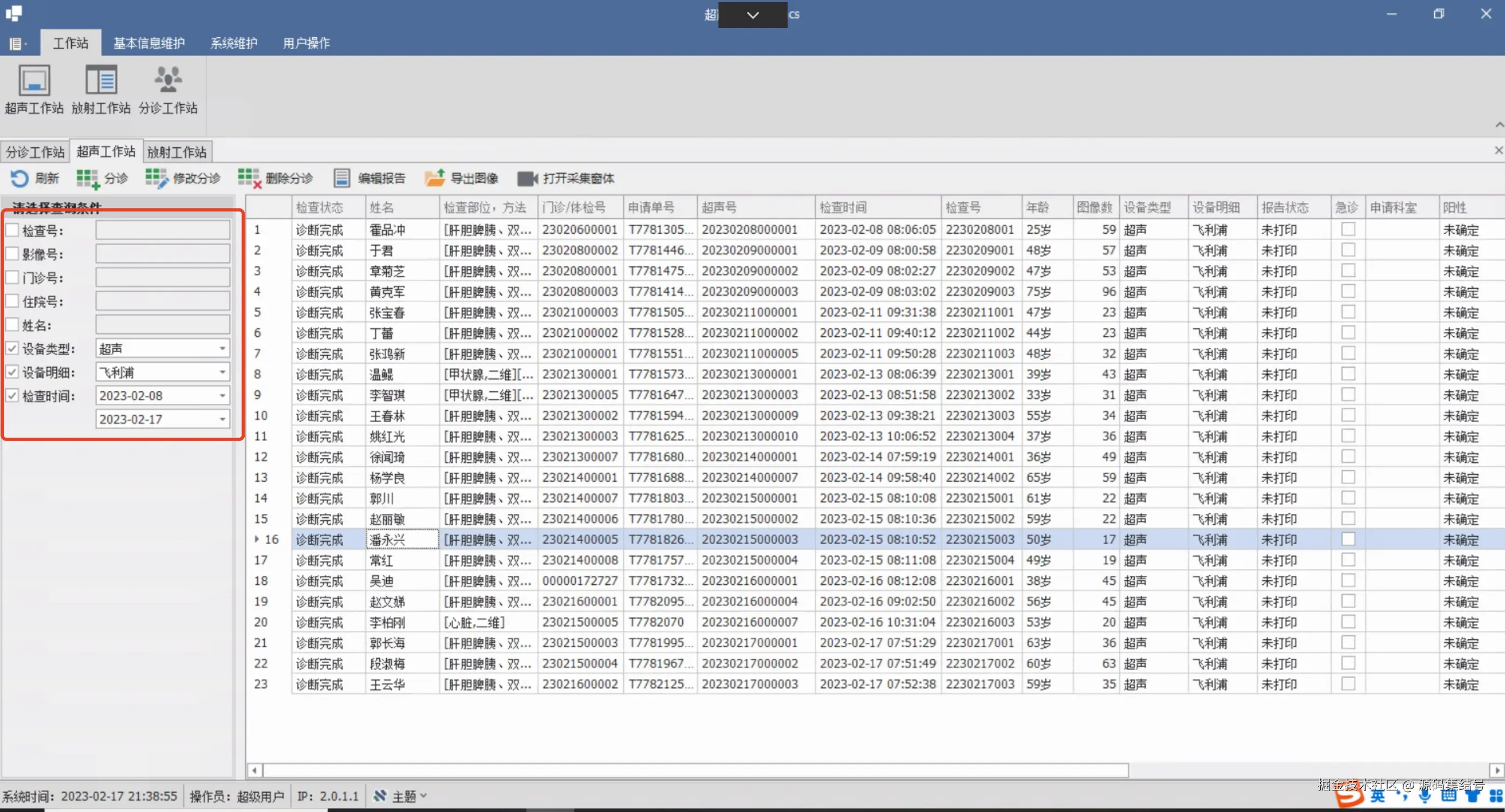Open the 放射工作站 ribbon icon
This screenshot has height=812, width=1505.
pos(101,80)
